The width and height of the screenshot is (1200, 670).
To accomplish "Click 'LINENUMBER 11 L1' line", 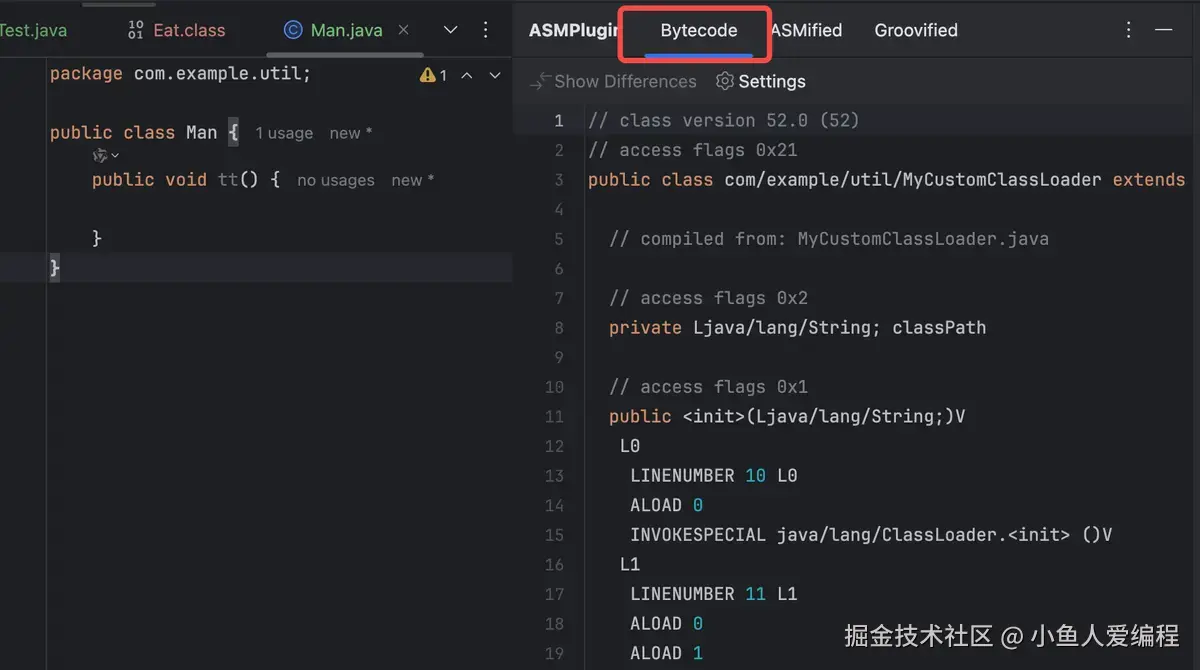I will [x=713, y=594].
